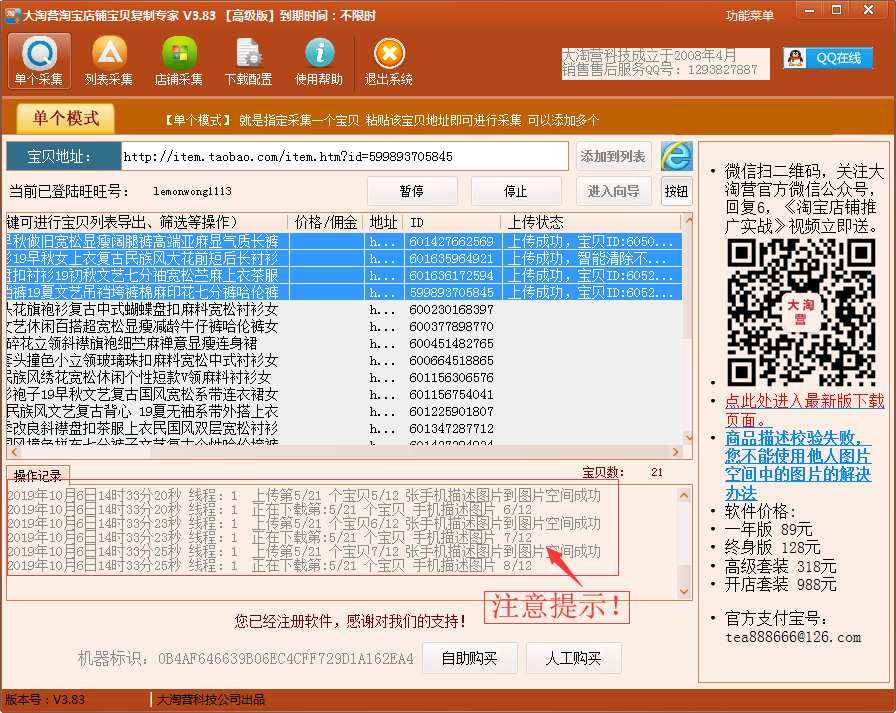Click the 人工购买 button
896x713 pixels.
tap(574, 658)
